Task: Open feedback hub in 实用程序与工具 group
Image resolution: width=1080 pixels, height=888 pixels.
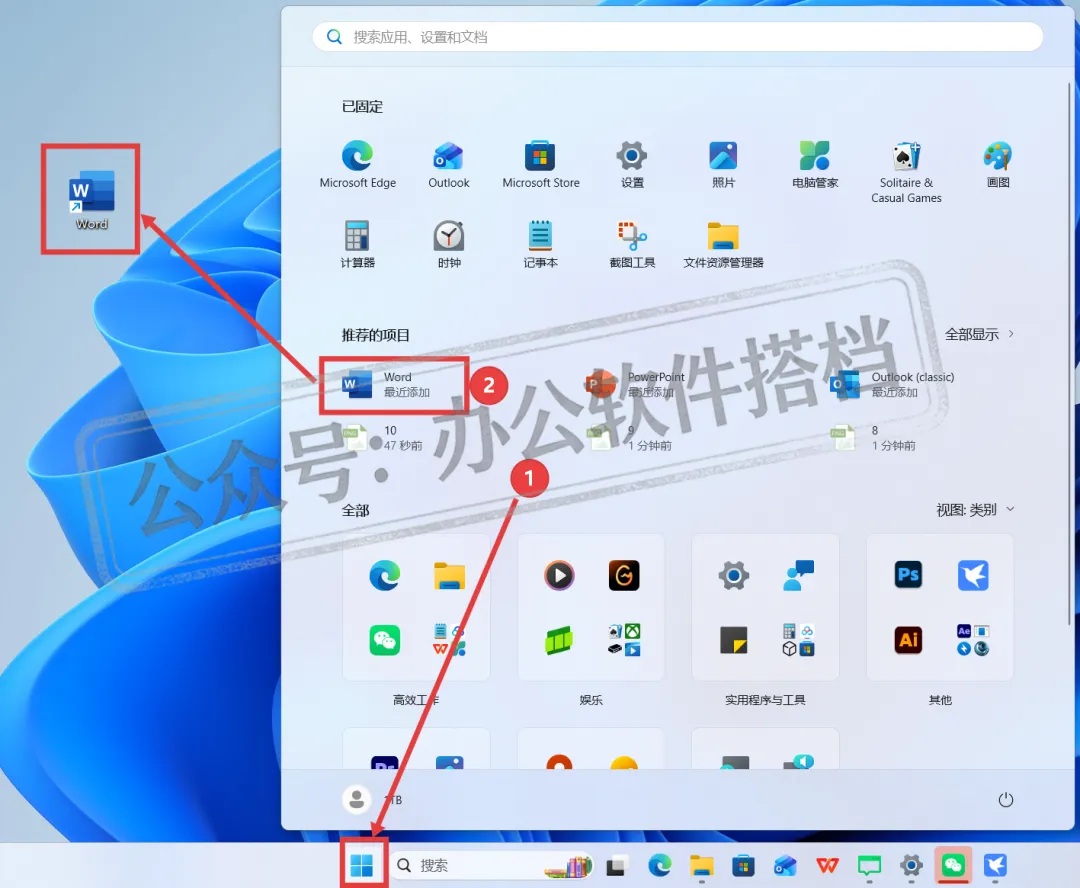Action: (799, 575)
